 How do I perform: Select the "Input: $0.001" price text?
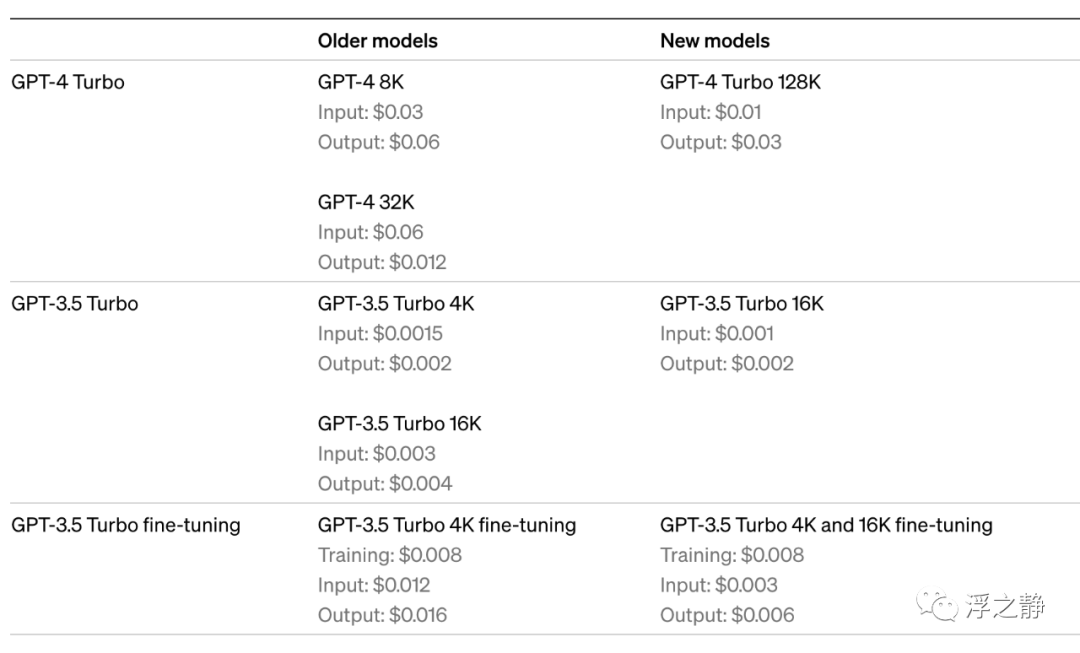(716, 333)
